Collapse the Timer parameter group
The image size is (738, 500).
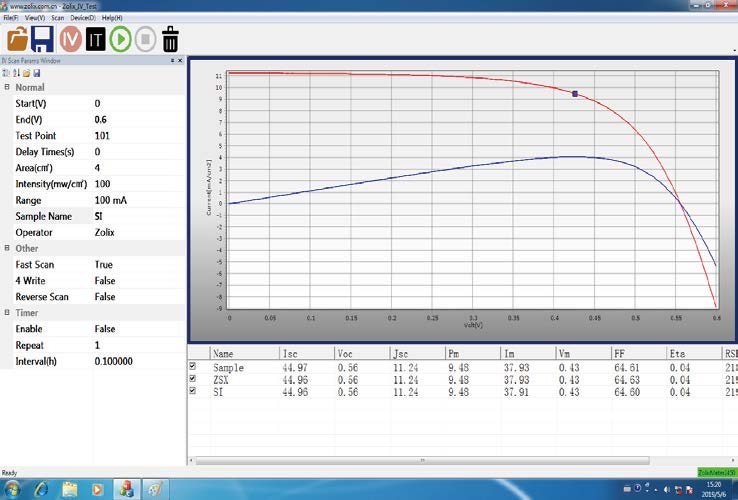click(7, 313)
